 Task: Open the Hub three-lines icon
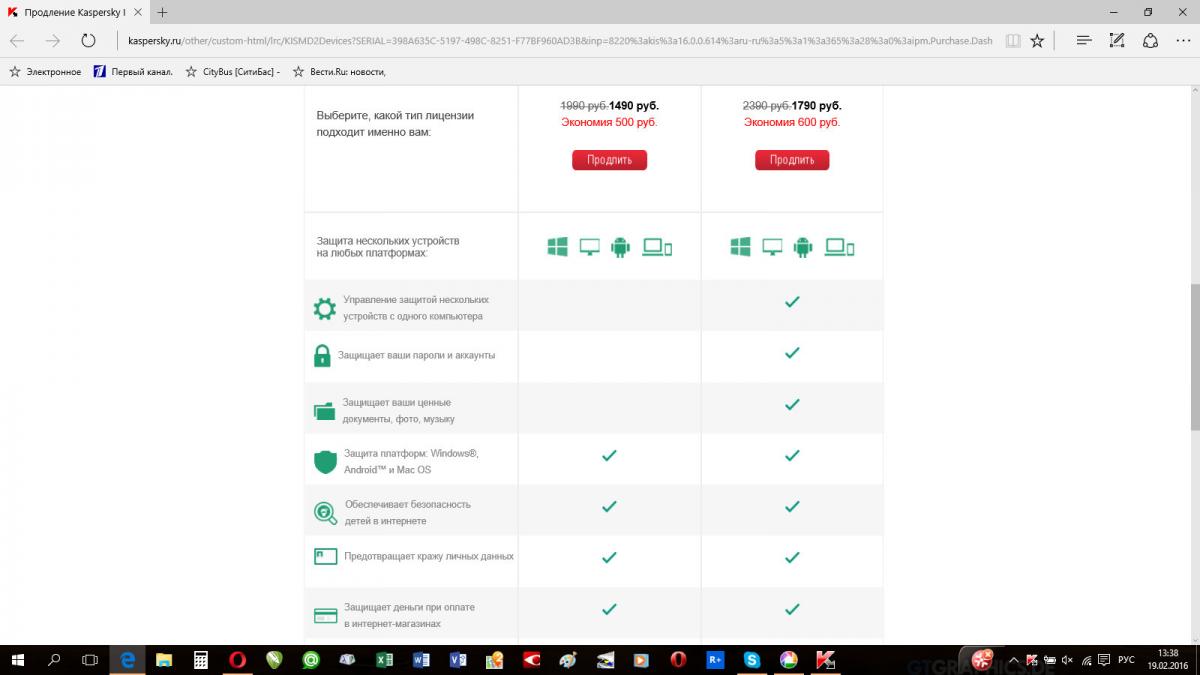1084,41
